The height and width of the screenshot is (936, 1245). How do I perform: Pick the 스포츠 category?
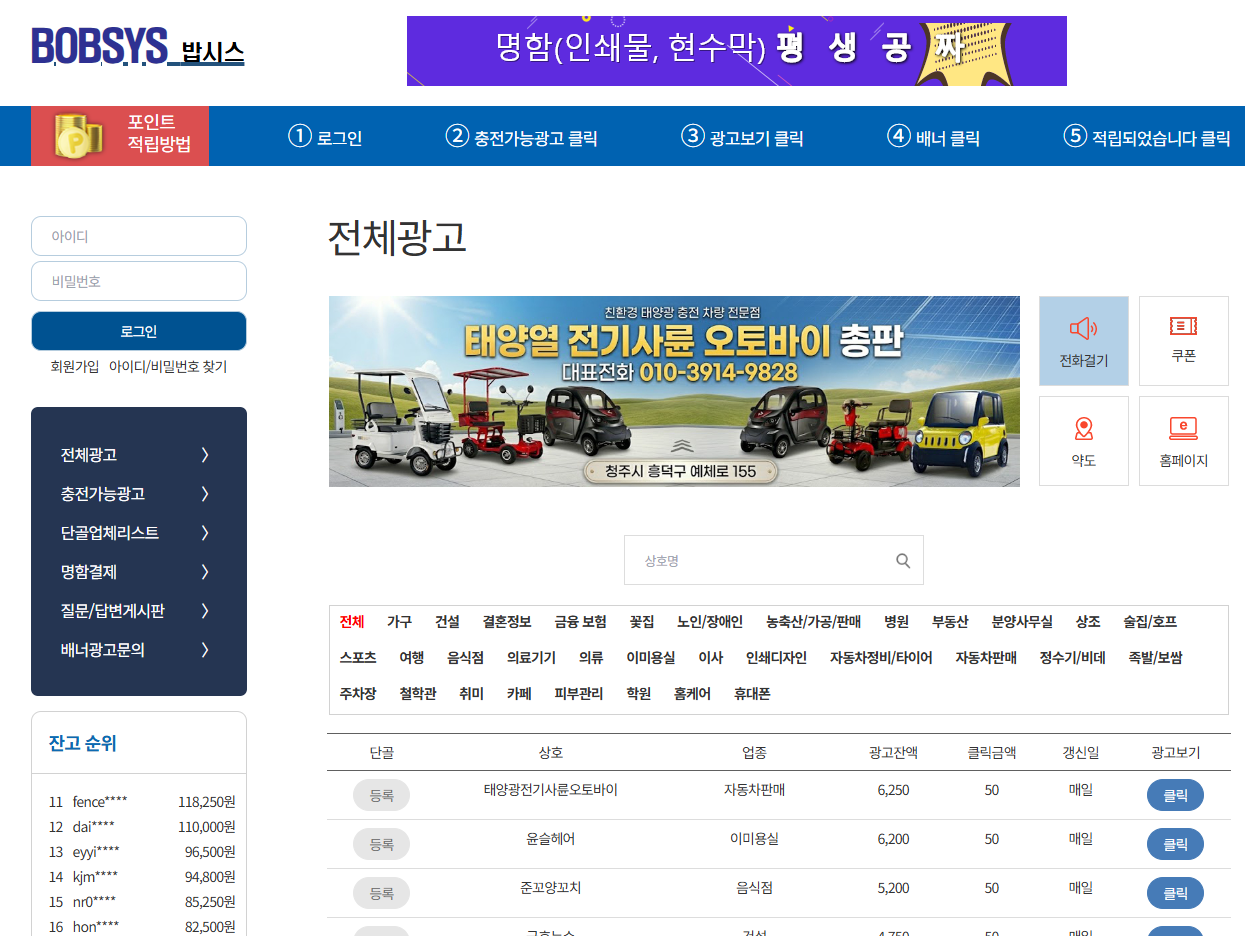point(358,658)
